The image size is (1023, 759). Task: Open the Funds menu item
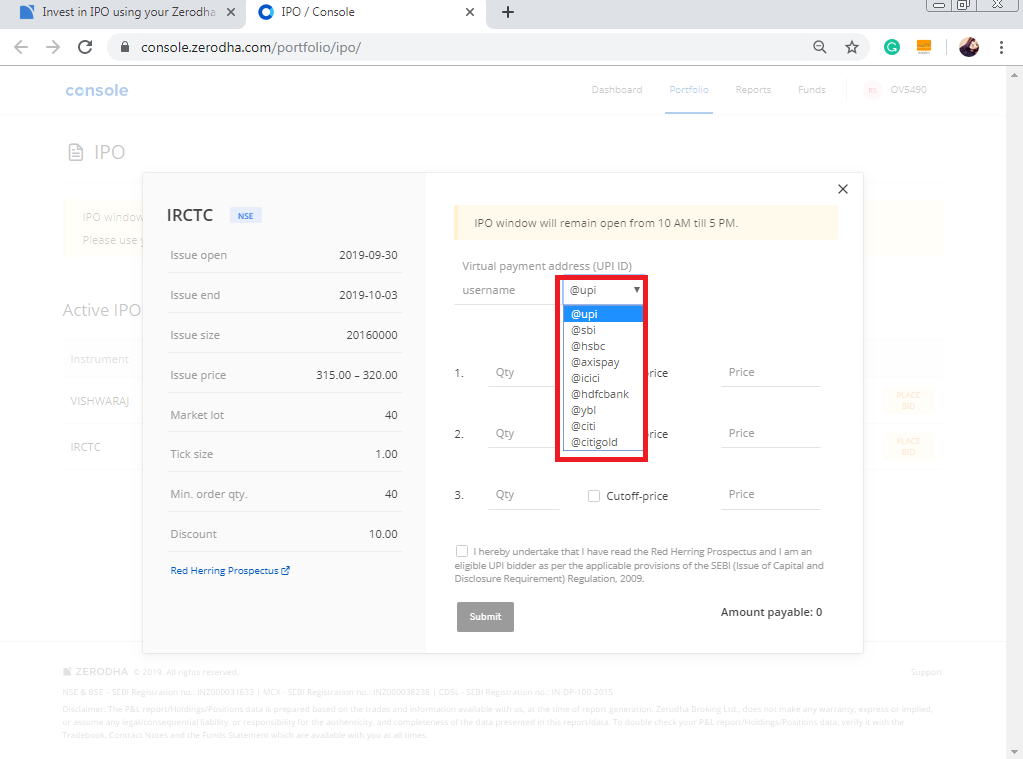pos(812,90)
